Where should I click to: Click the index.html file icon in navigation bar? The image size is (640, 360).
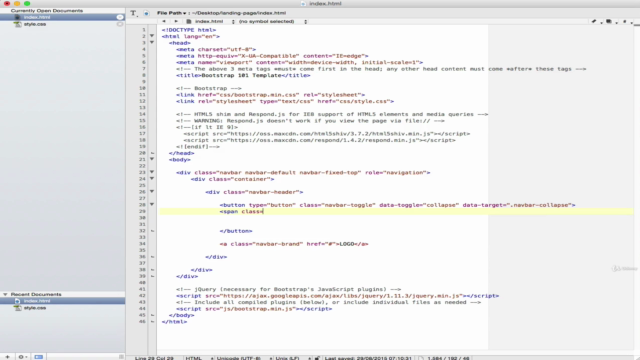click(189, 21)
